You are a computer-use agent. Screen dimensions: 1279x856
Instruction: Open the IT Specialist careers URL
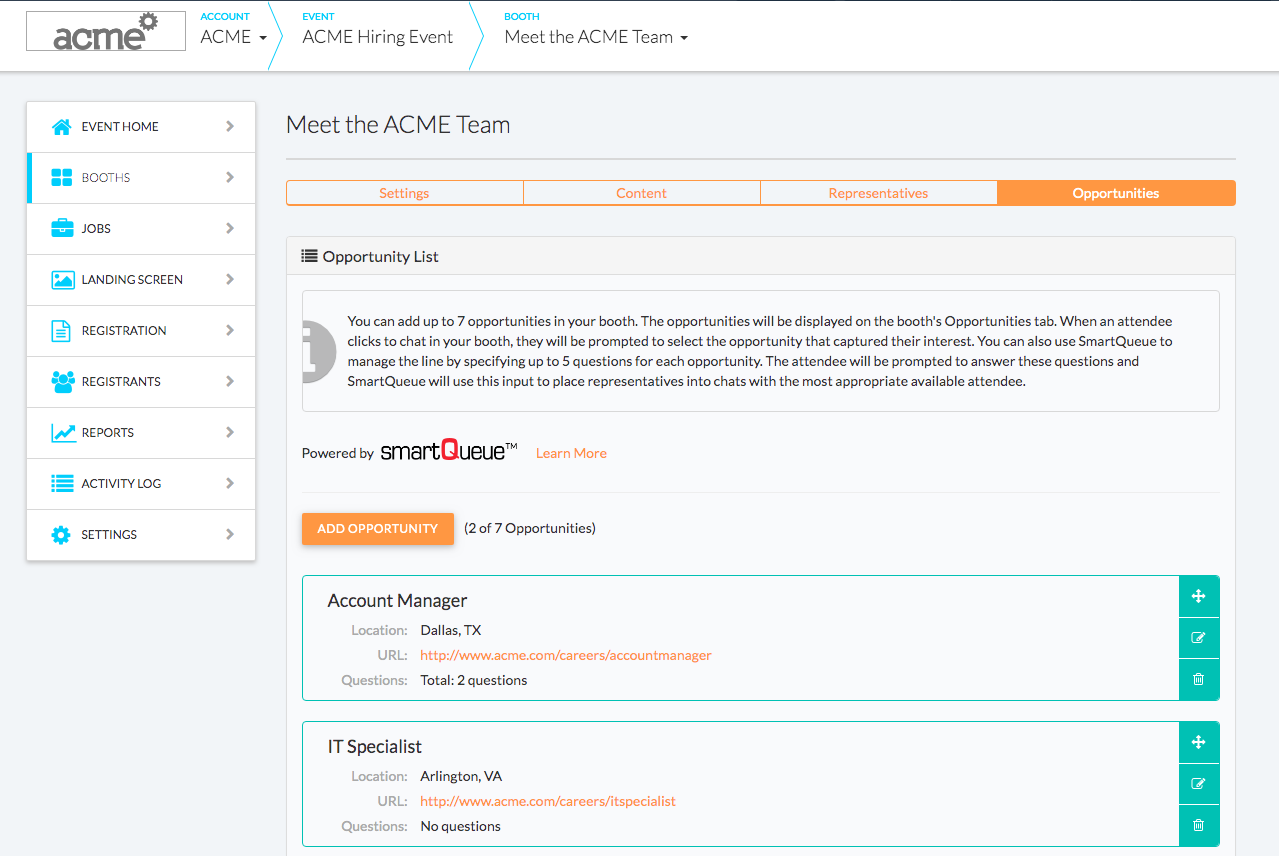pos(548,802)
